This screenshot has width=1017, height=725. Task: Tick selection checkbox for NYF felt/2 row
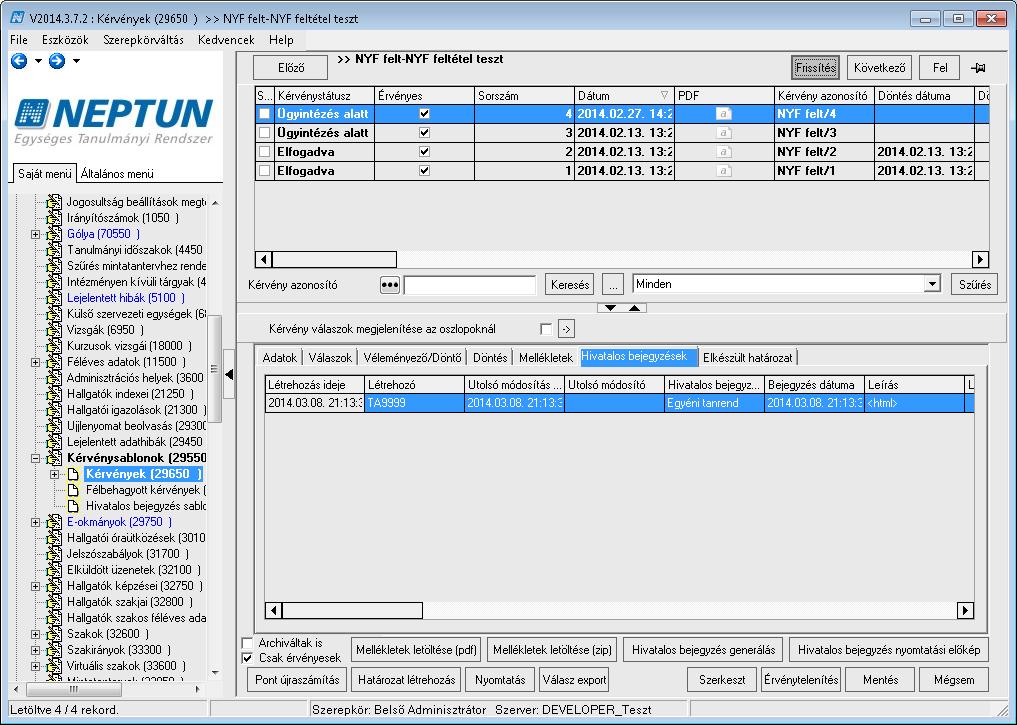pyautogui.click(x=265, y=152)
